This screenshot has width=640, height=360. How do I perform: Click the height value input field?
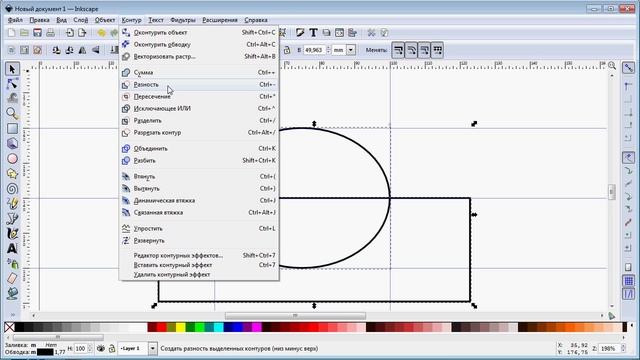[314, 50]
